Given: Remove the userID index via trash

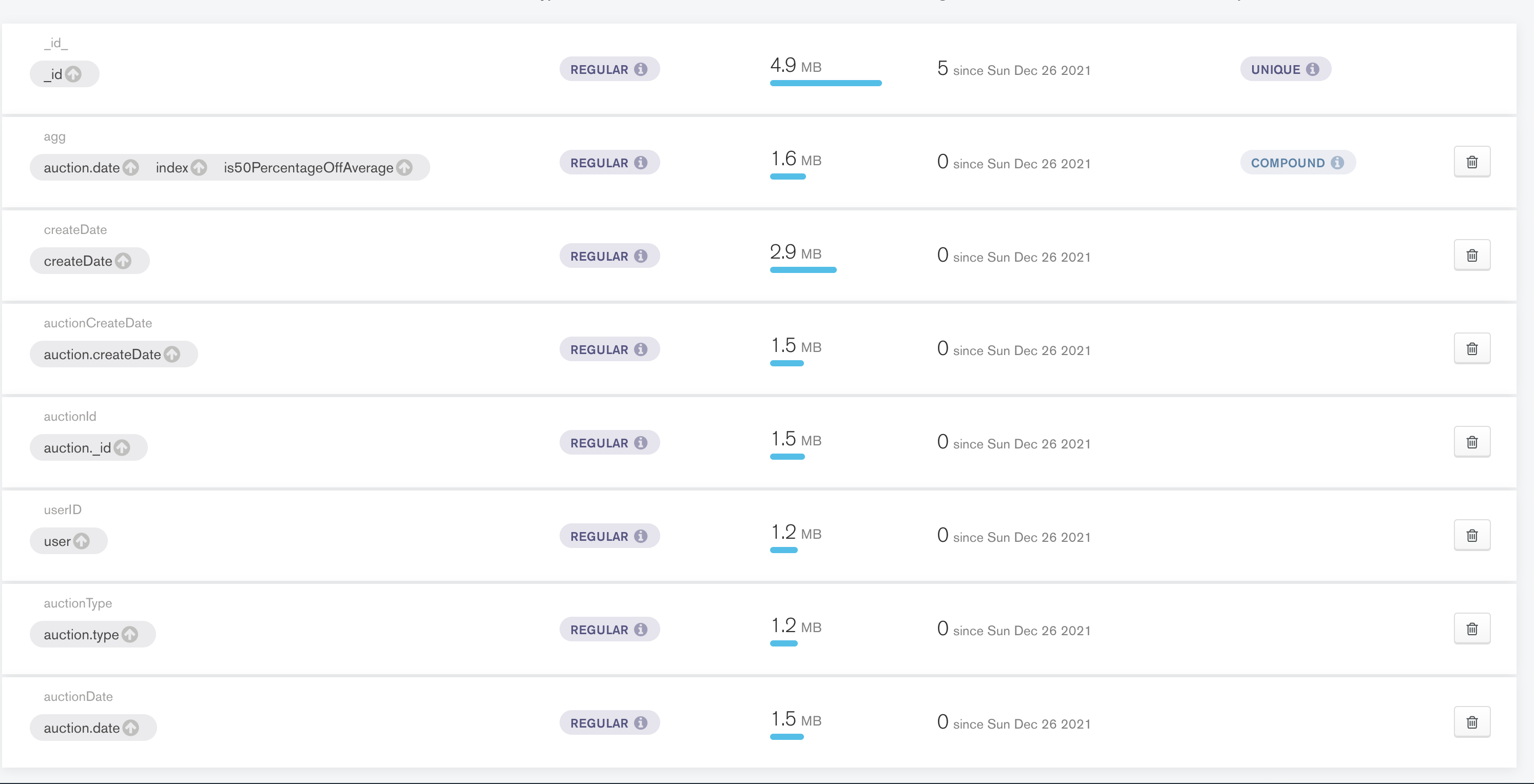Looking at the screenshot, I should point(1471,536).
